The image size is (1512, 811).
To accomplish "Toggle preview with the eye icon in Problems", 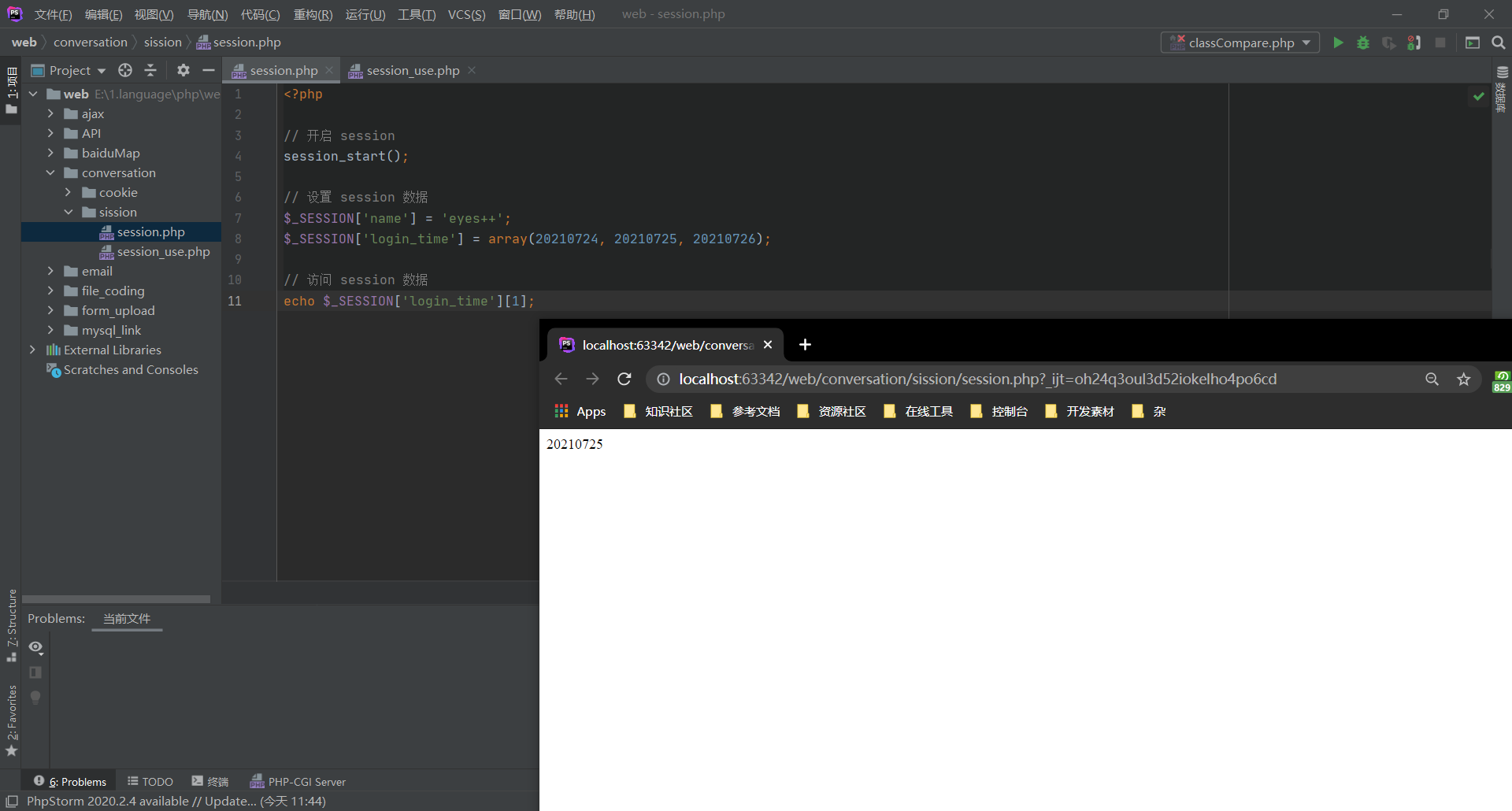I will tap(35, 647).
